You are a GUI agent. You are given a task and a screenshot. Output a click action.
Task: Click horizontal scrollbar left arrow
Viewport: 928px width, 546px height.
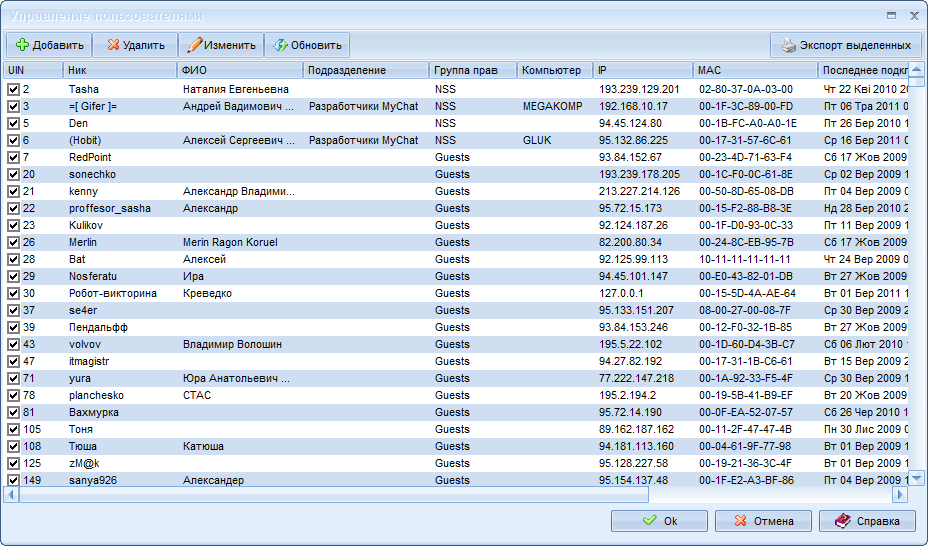coord(11,495)
